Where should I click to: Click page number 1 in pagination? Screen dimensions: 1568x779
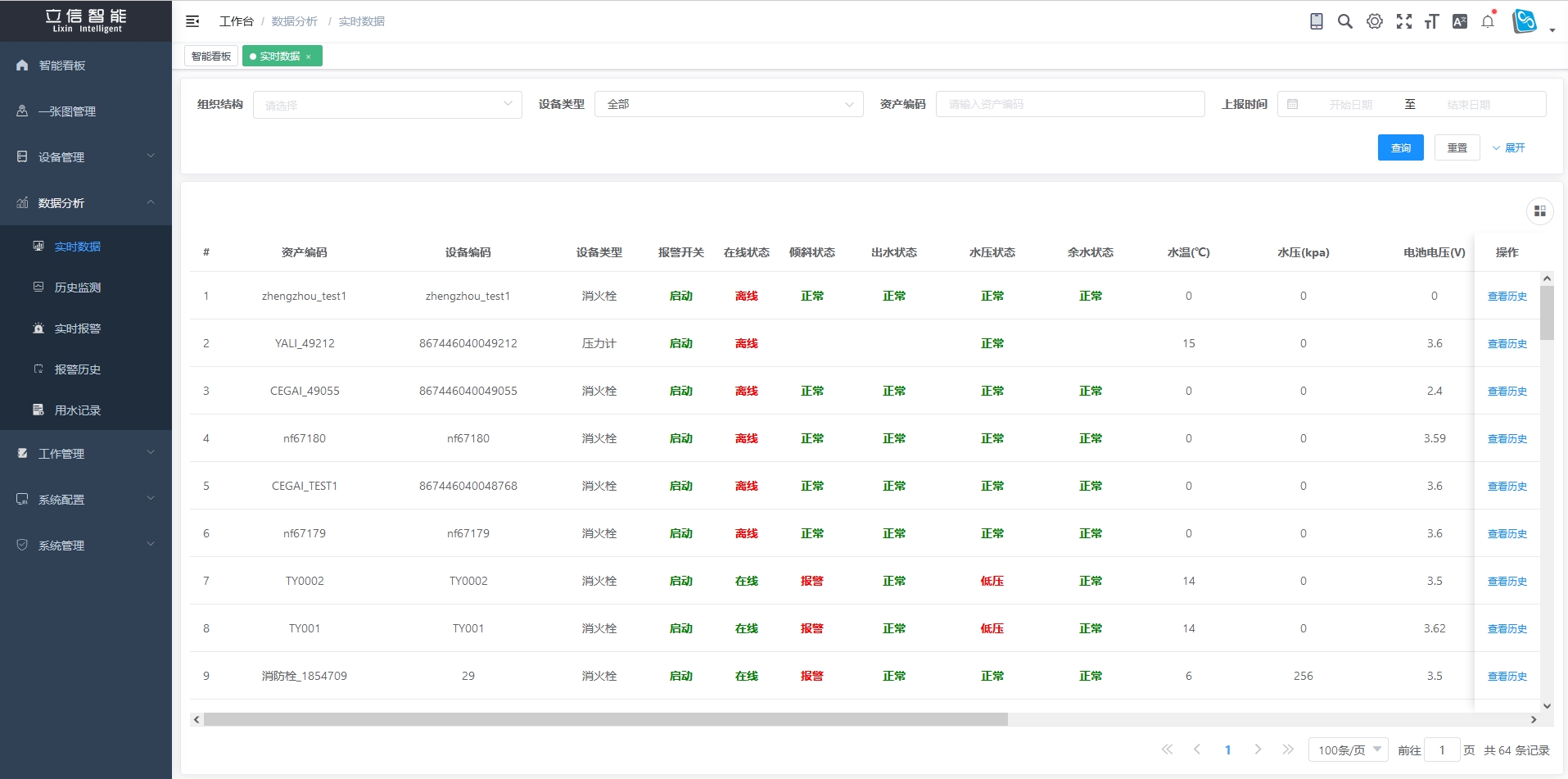pos(1227,750)
